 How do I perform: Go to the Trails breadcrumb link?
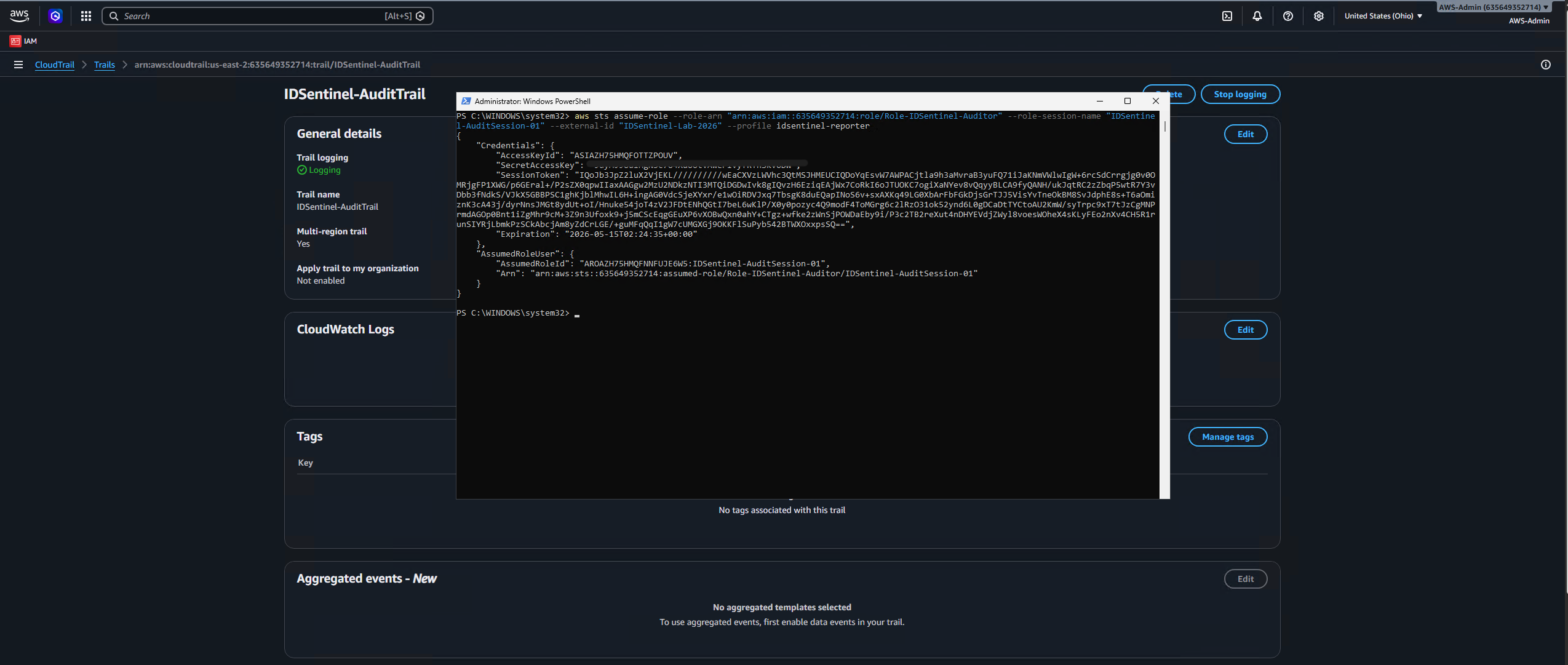[105, 65]
